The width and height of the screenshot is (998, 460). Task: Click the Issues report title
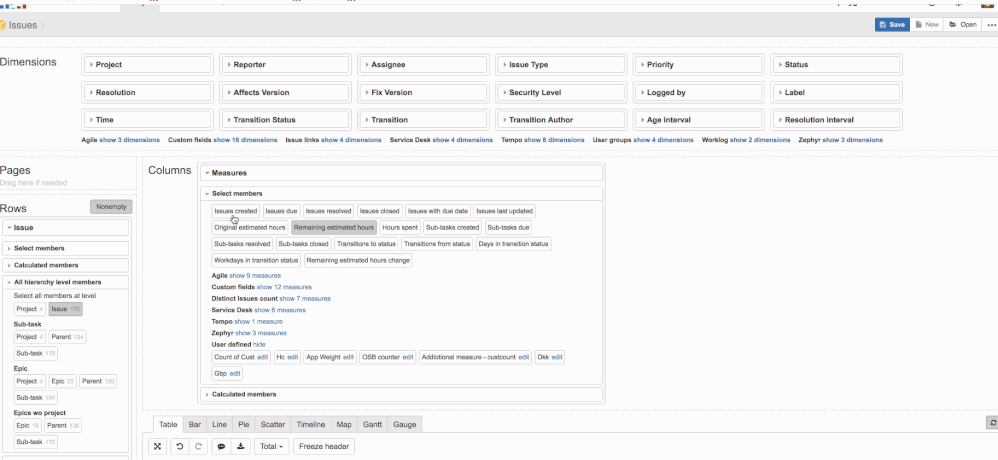tap(23, 25)
